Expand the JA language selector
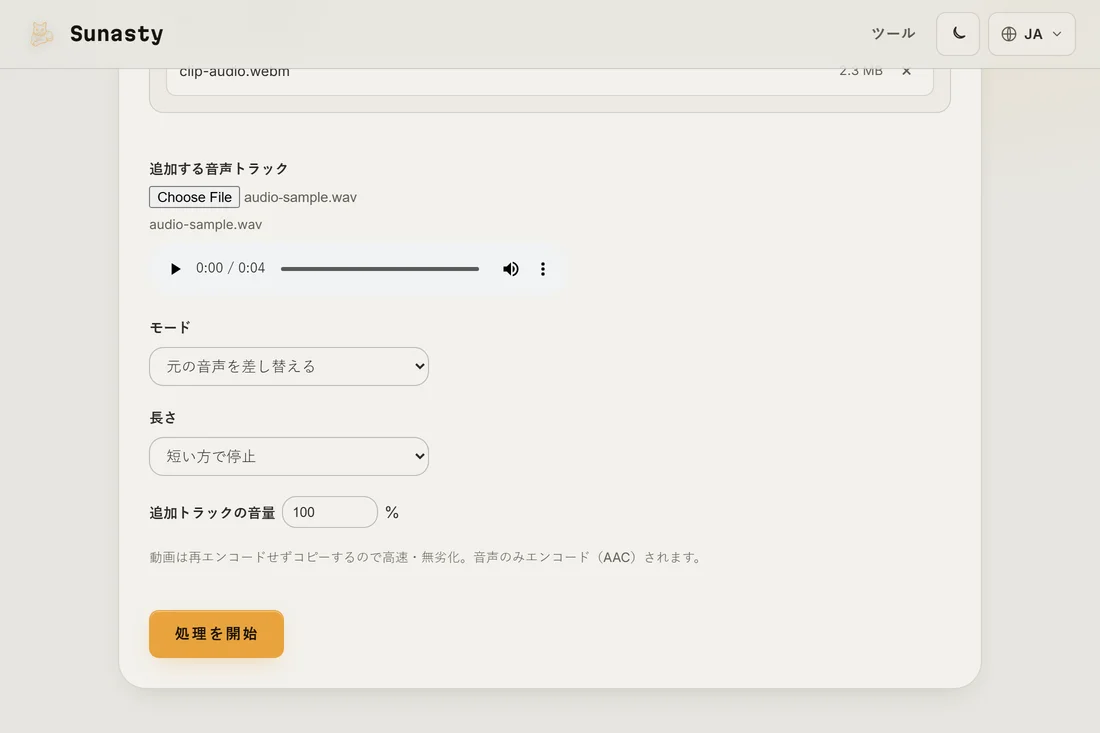 pos(1031,34)
